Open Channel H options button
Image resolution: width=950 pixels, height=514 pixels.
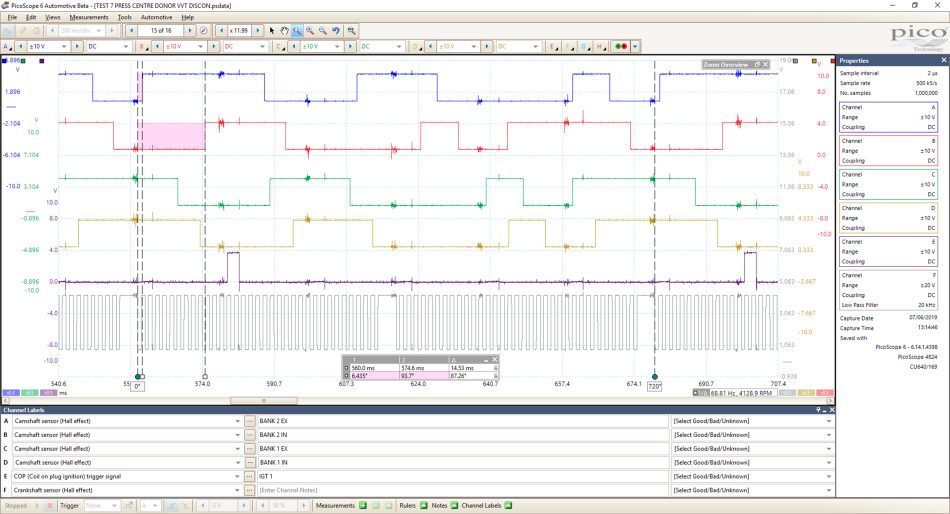point(600,46)
